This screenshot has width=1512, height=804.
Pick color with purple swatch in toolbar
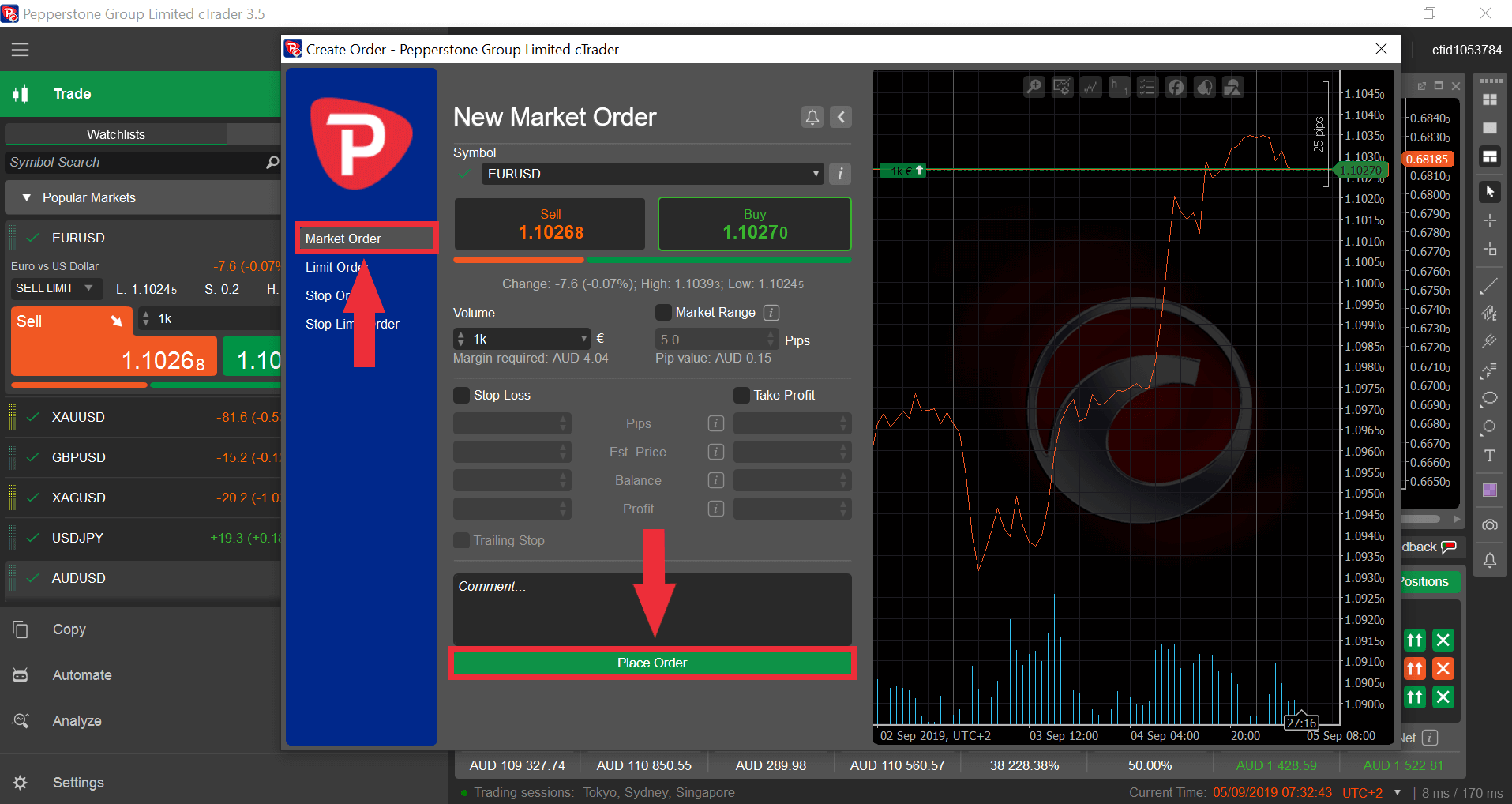pos(1490,490)
